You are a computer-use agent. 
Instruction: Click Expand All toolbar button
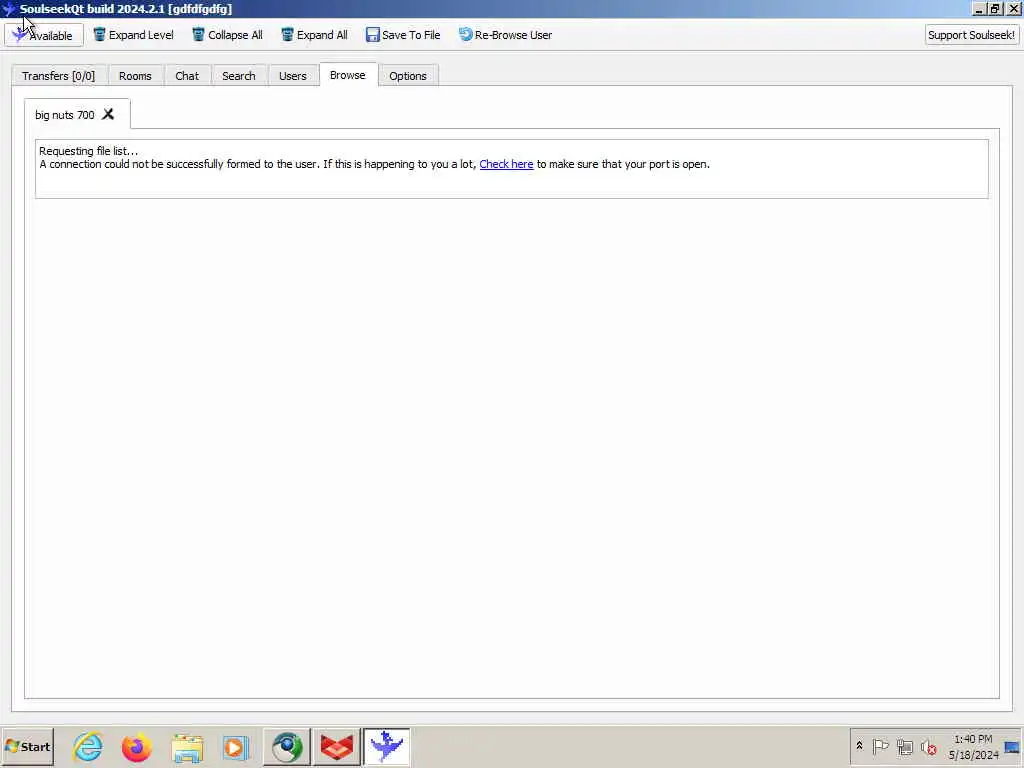pyautogui.click(x=314, y=35)
